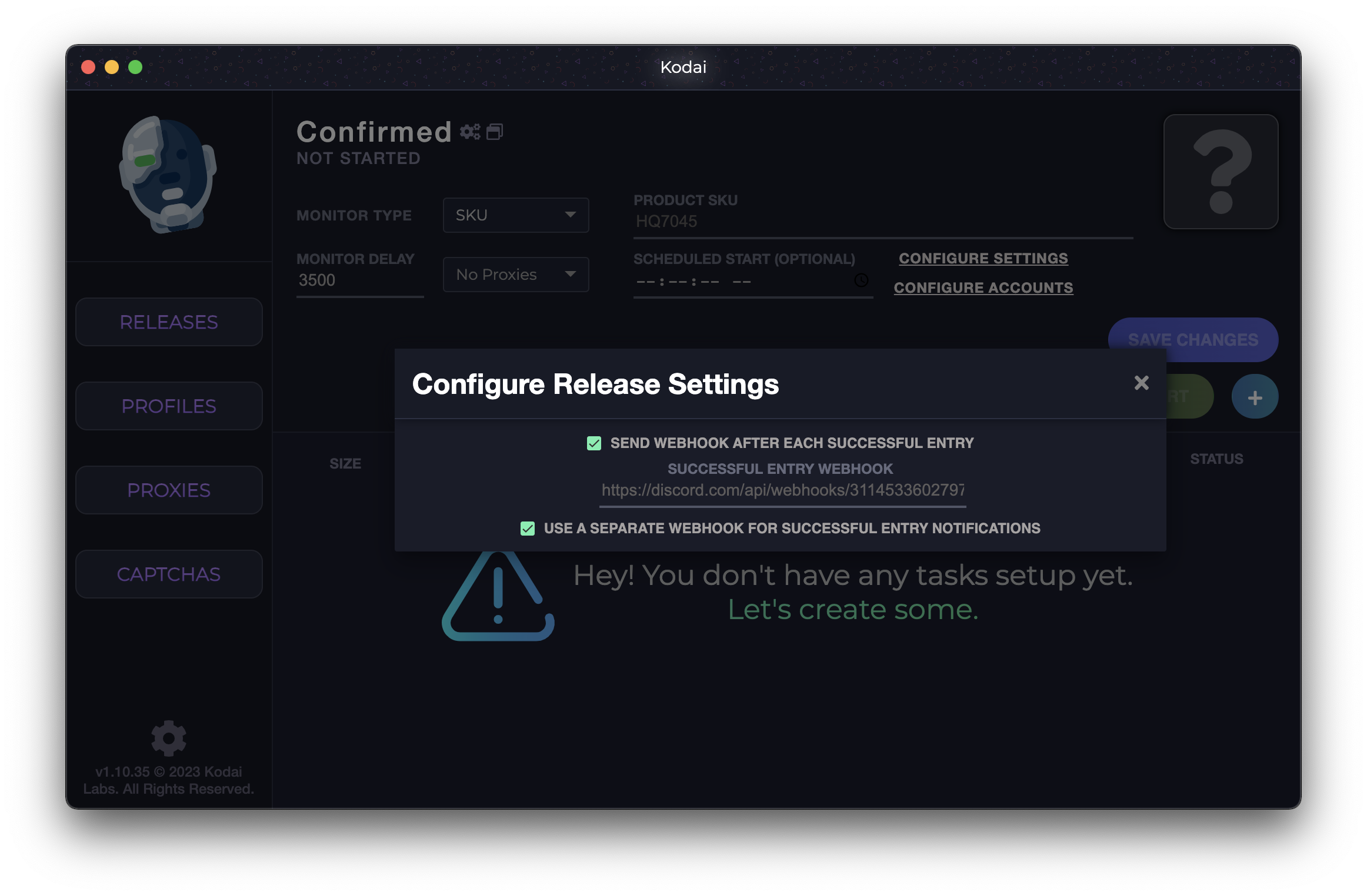Click the product image question mark placeholder
This screenshot has width=1367, height=896.
[1221, 172]
